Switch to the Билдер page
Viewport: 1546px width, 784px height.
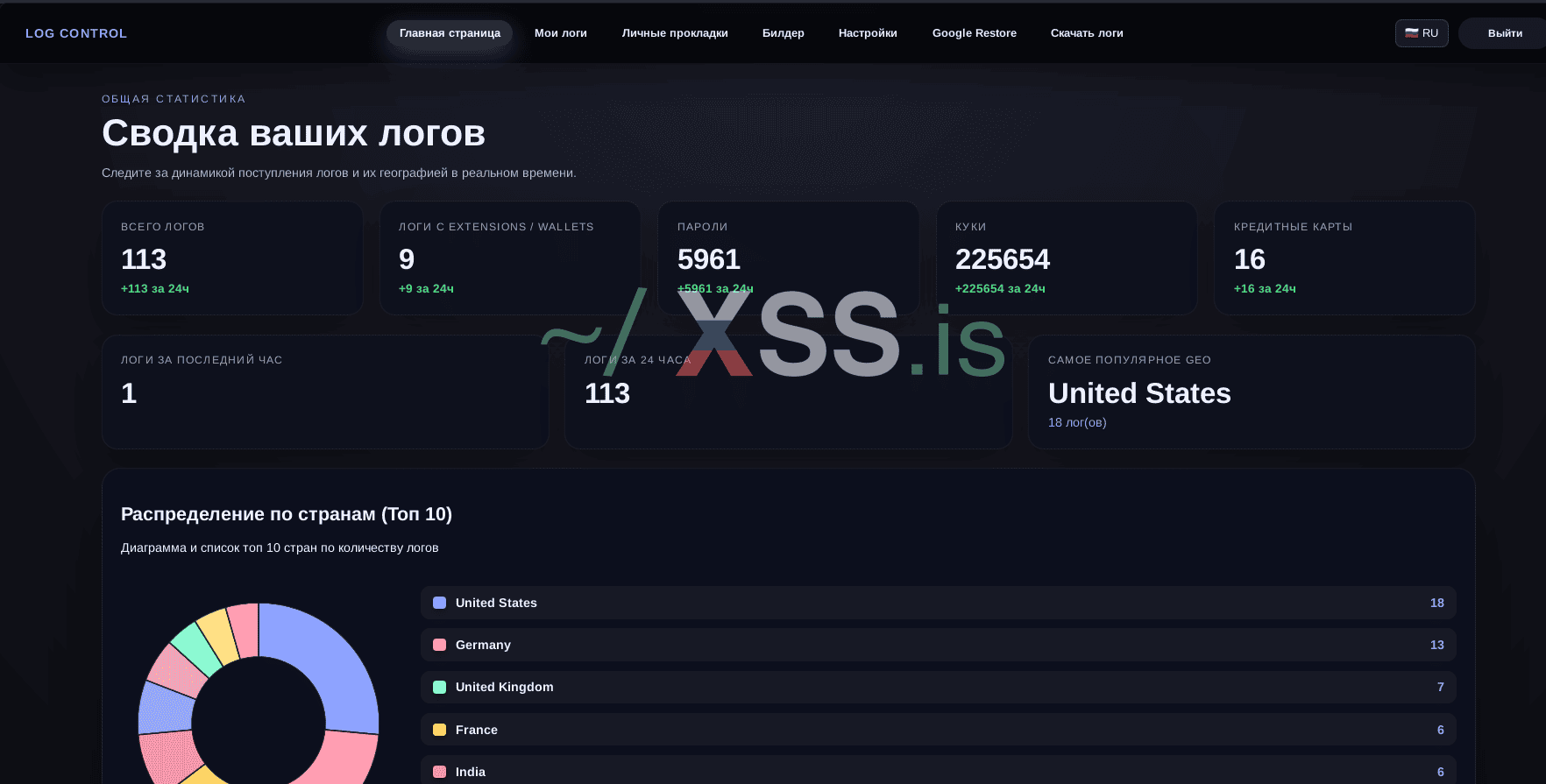pyautogui.click(x=784, y=33)
